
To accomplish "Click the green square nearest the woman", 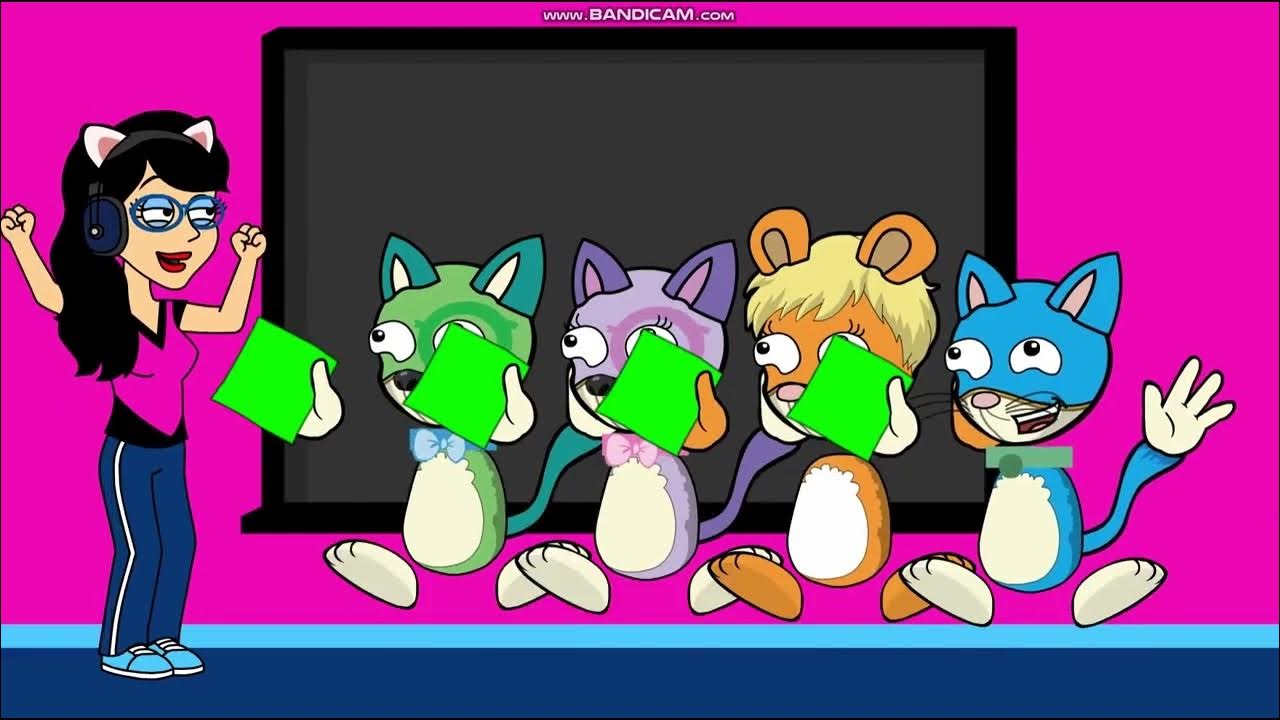I will [x=272, y=379].
